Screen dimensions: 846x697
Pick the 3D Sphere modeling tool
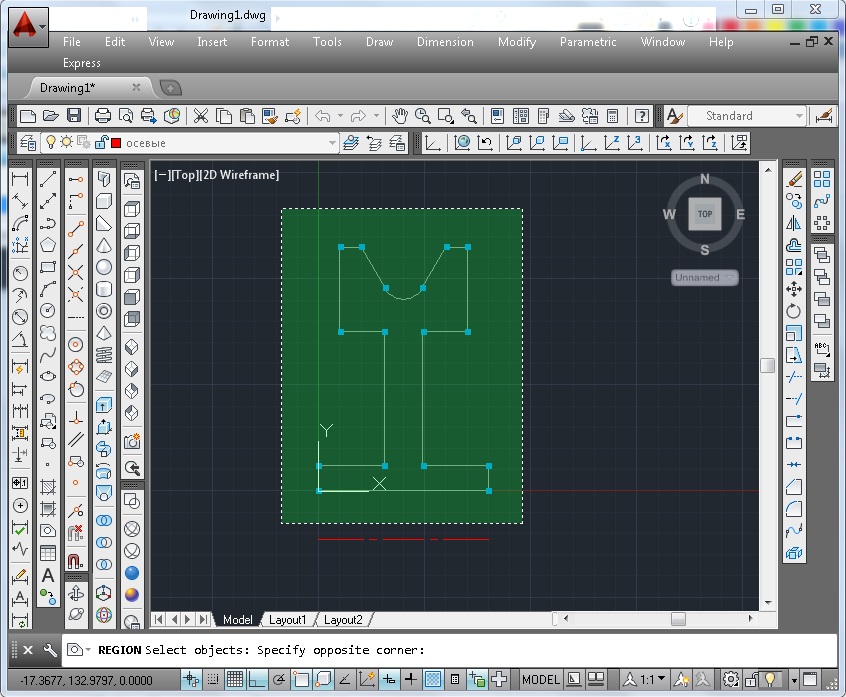point(103,268)
